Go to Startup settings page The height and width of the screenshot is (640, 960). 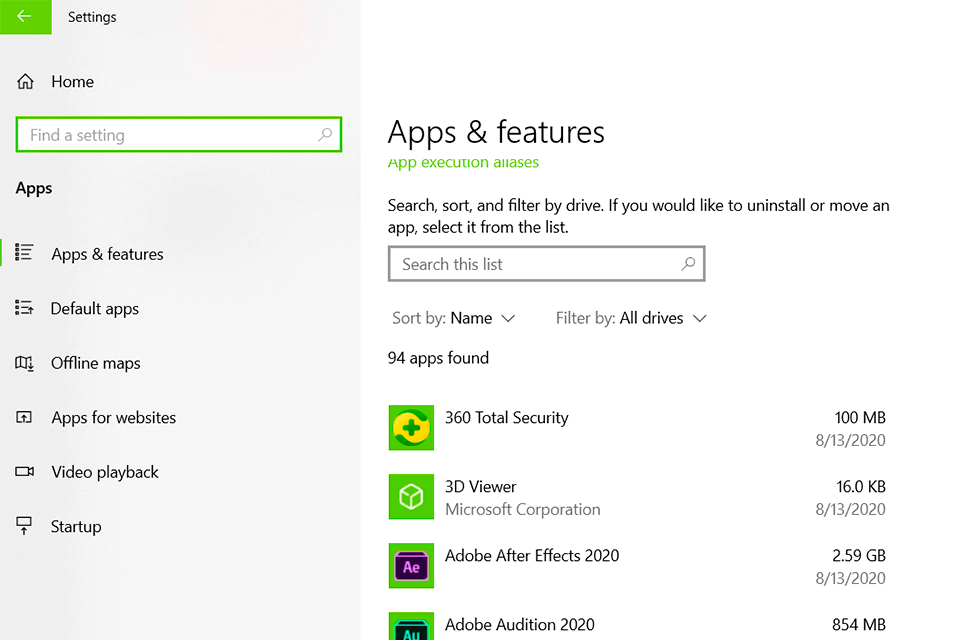coord(76,526)
